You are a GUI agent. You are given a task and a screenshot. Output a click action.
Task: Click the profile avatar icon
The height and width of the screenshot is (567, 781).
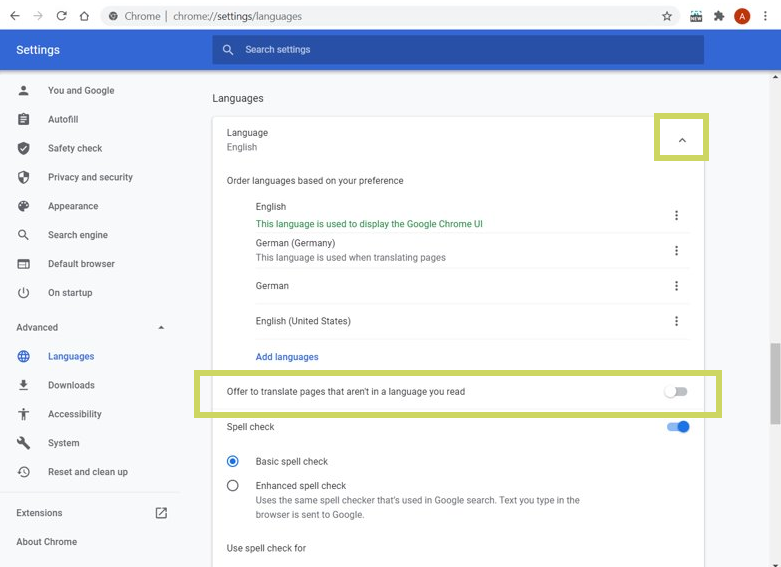(x=742, y=16)
